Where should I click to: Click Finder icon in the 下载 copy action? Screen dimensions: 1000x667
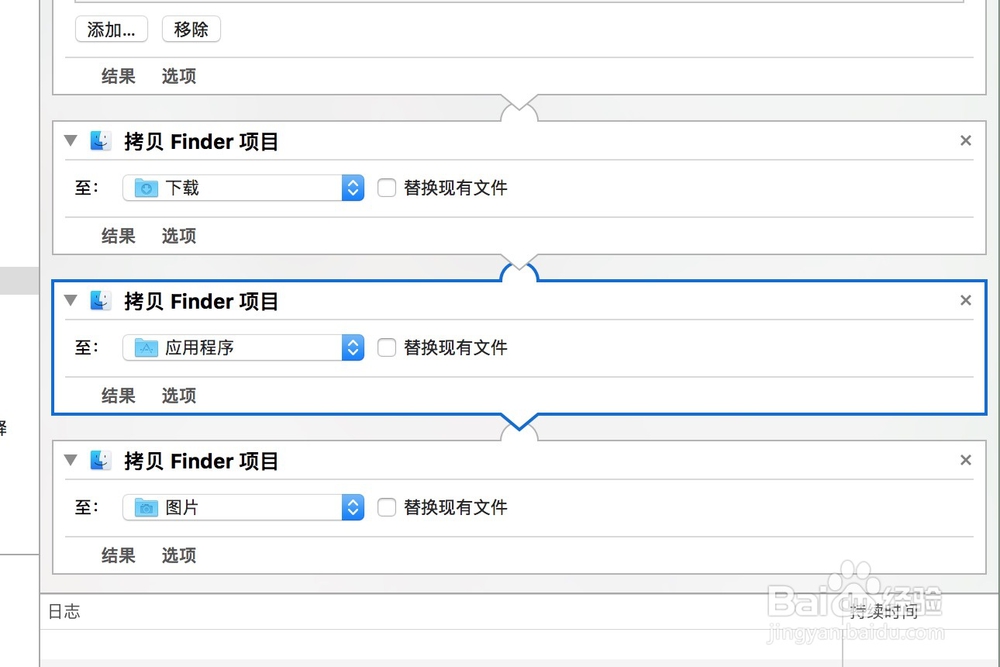[100, 141]
